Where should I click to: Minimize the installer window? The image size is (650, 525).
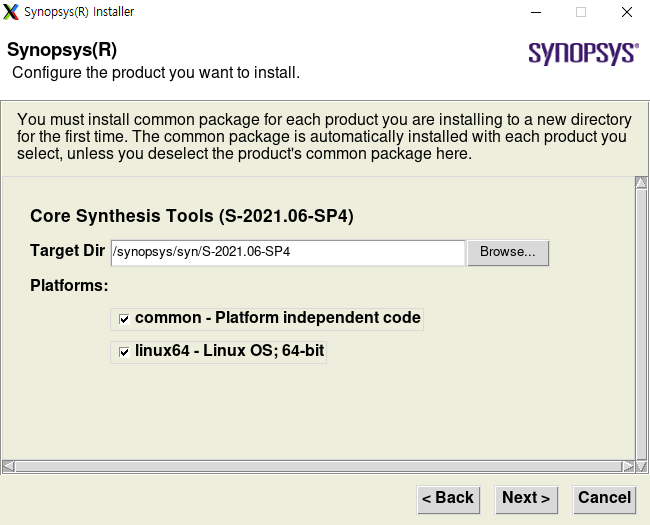pos(536,12)
